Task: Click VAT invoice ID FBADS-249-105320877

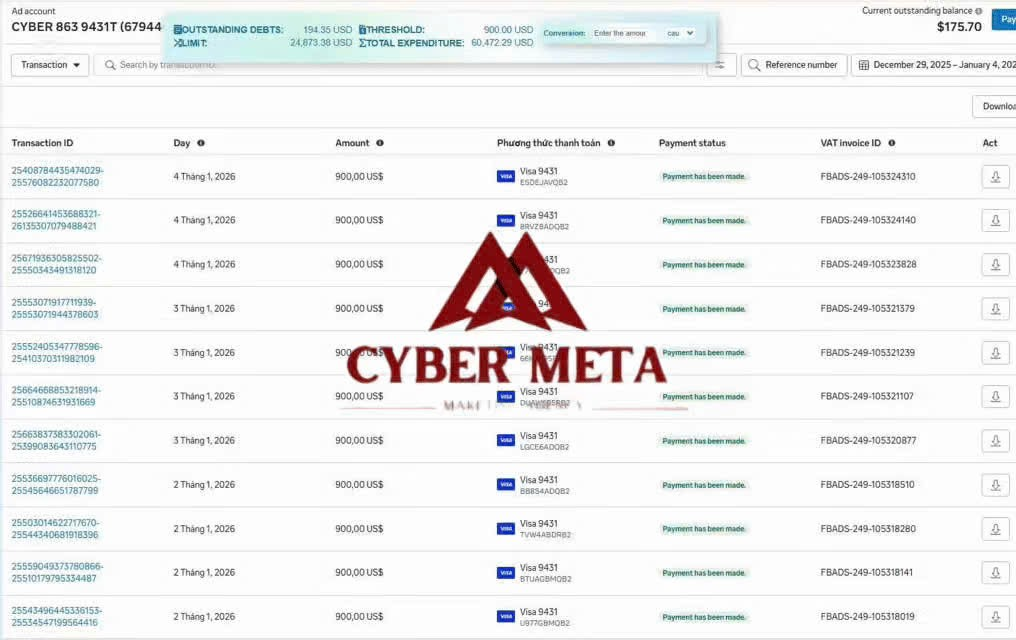Action: click(x=868, y=440)
